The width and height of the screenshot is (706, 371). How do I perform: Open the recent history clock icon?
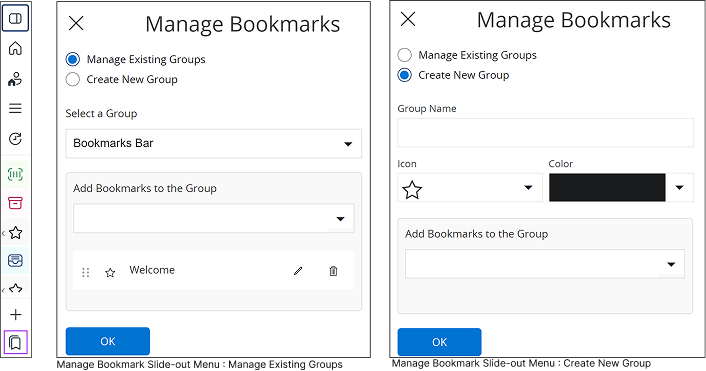(x=15, y=139)
